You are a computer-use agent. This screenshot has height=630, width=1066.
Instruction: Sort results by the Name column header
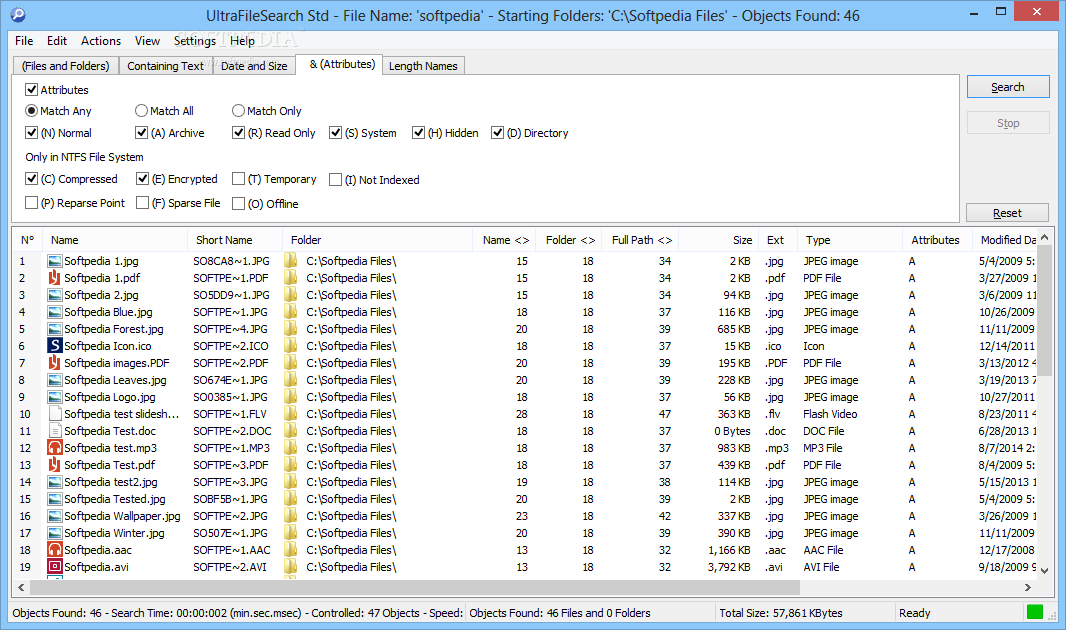[x=114, y=240]
